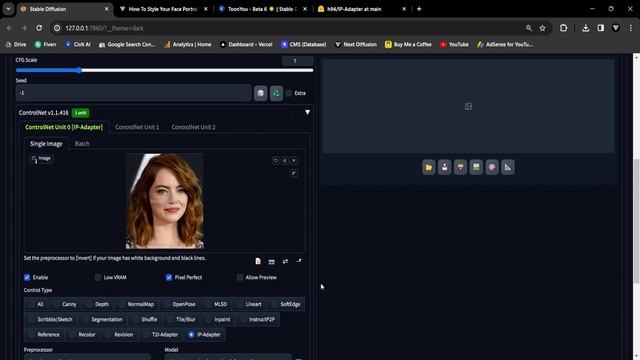This screenshot has height=360, width=640.
Task: Toggle the Enable checkbox
Action: 27,278
